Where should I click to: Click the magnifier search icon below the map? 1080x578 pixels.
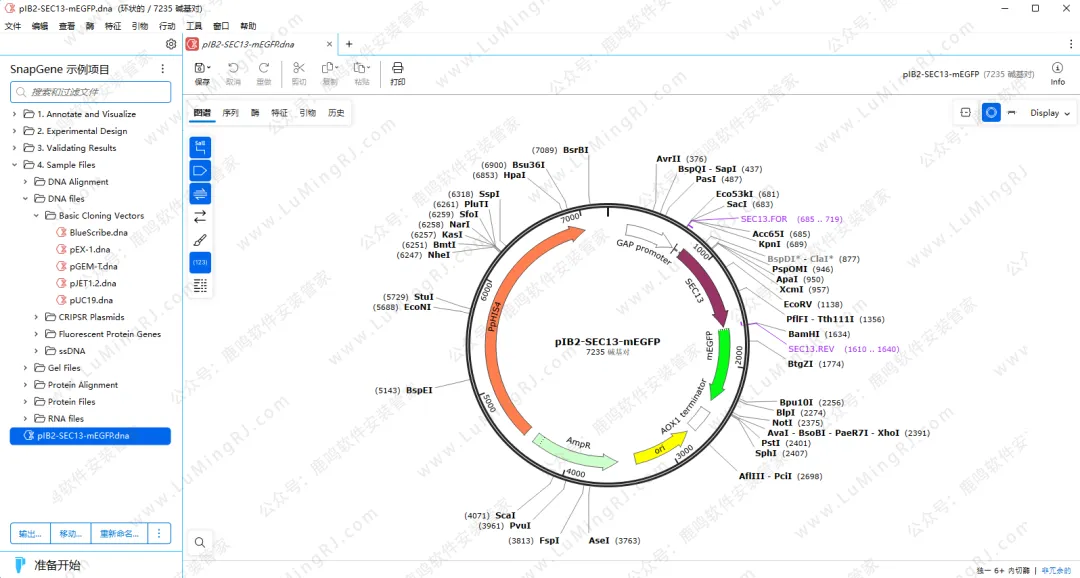tap(200, 543)
